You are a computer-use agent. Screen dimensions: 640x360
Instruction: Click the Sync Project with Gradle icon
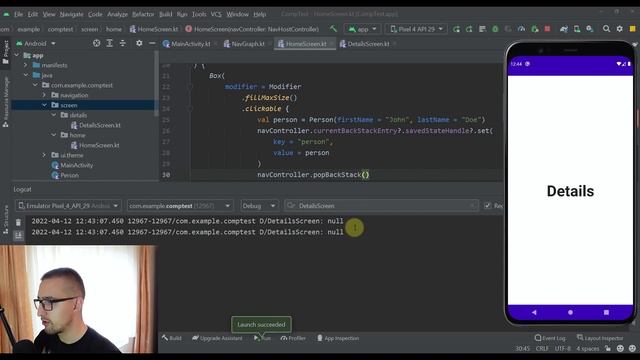point(564,29)
